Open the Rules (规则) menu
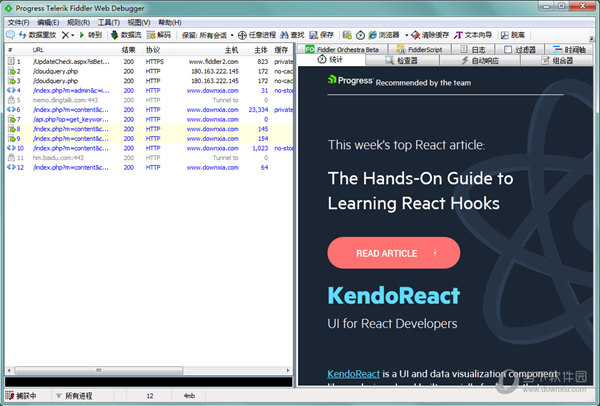Image resolution: width=600 pixels, height=406 pixels. (78, 22)
